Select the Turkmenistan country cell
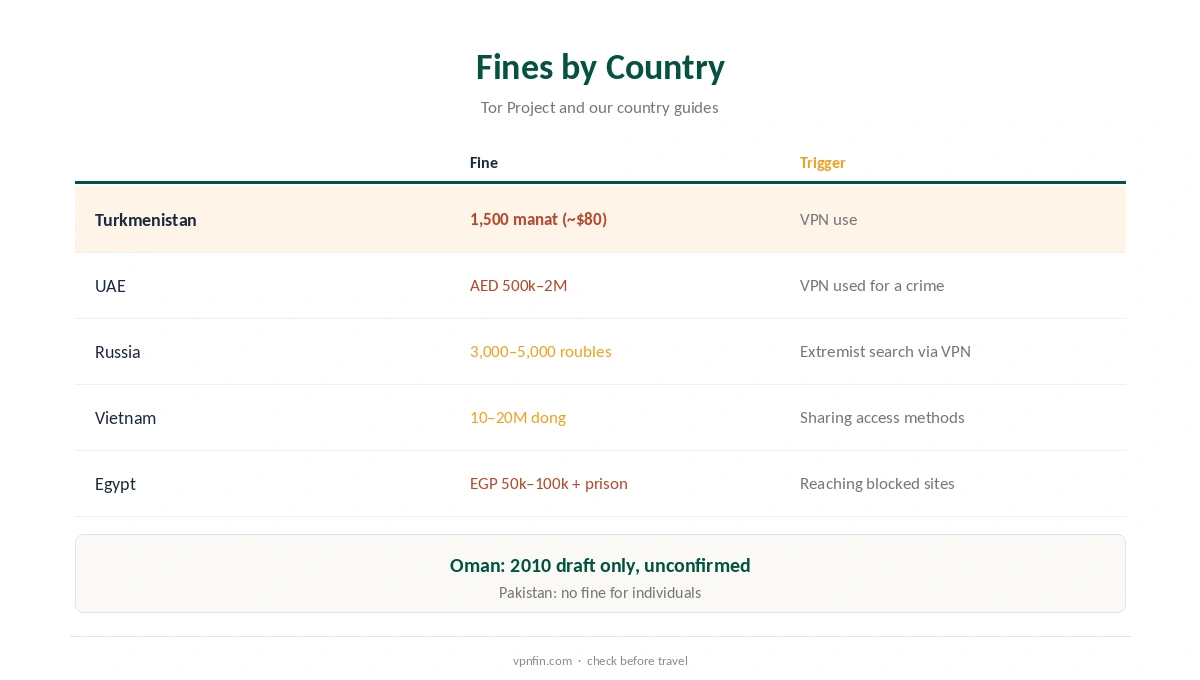This screenshot has width=1200, height=680. point(146,220)
